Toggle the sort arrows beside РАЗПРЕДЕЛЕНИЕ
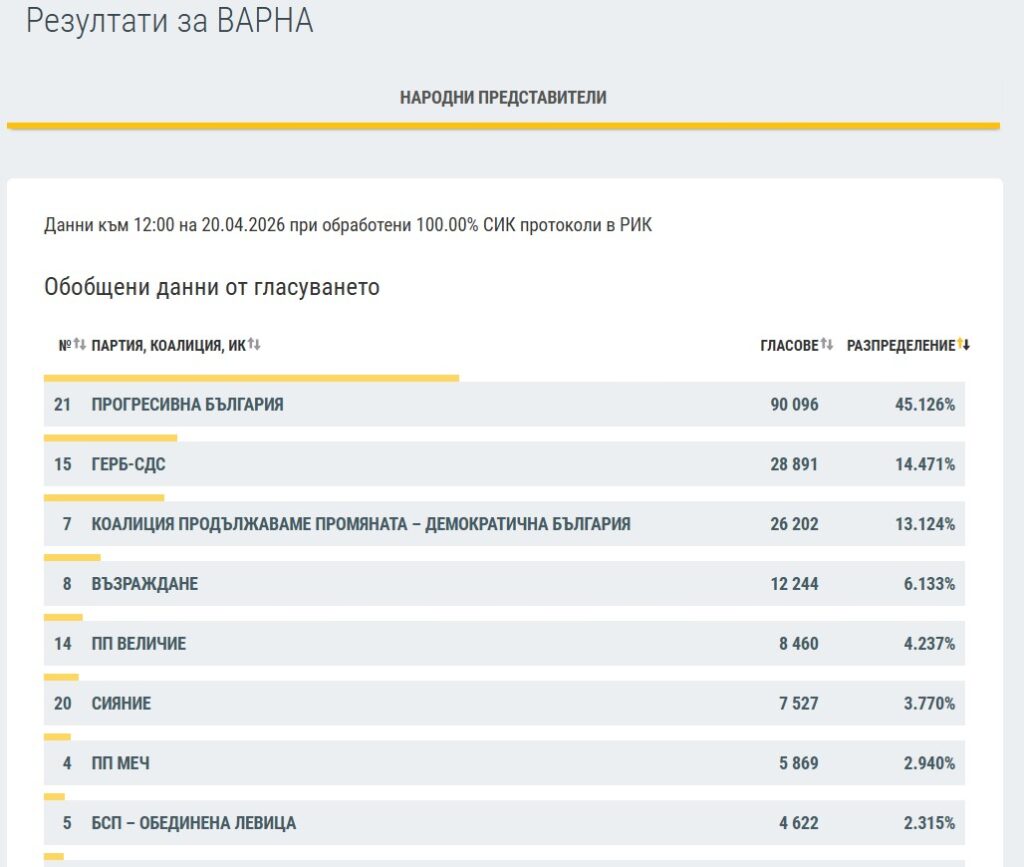Screen dimensions: 1024x867 click(x=964, y=345)
